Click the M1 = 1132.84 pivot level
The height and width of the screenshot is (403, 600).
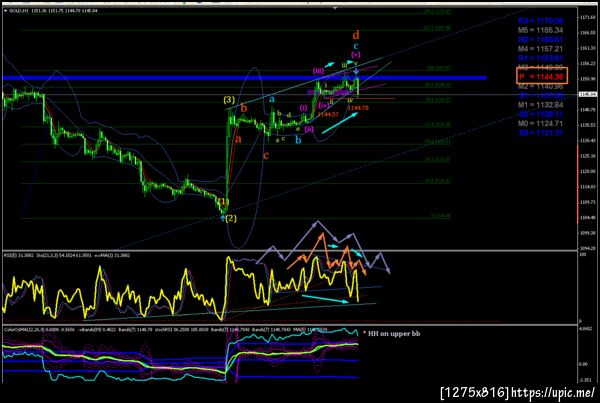click(x=541, y=105)
